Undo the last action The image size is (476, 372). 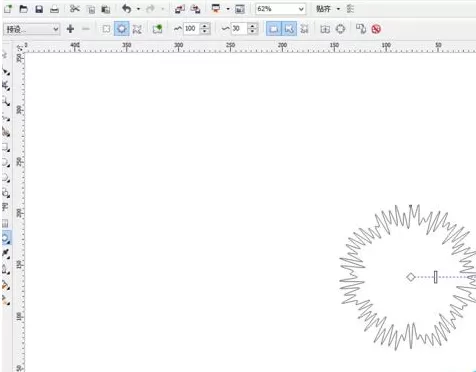point(127,9)
